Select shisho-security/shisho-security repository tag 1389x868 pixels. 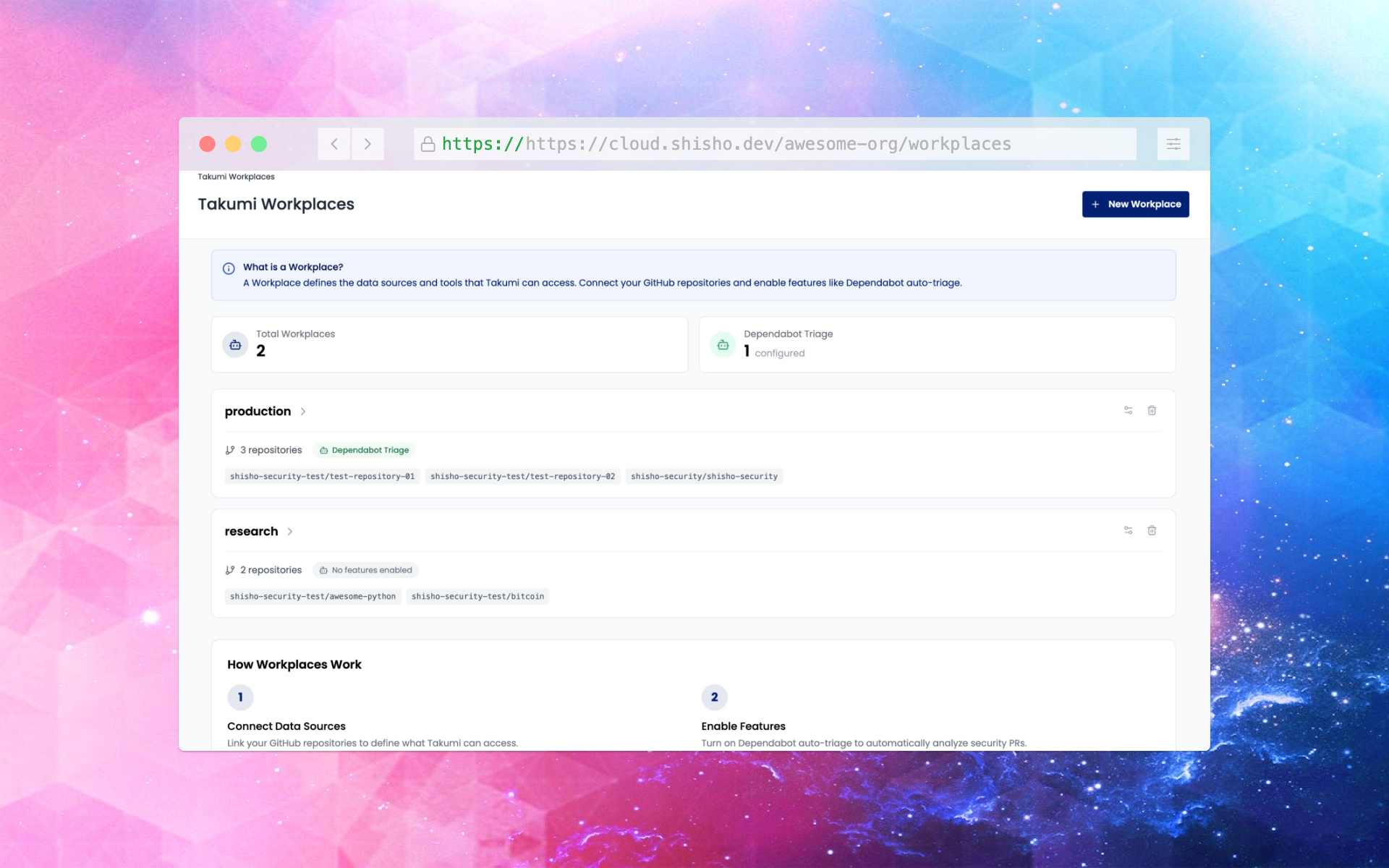point(704,476)
